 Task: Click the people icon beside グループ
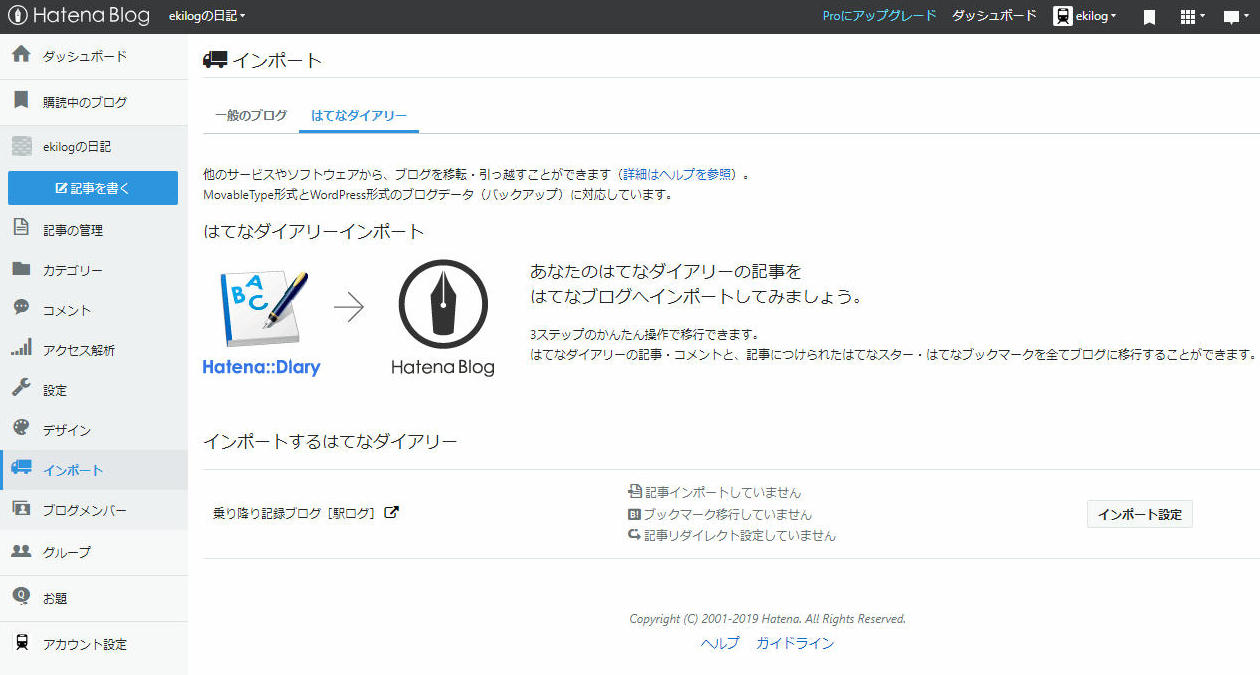[21, 550]
